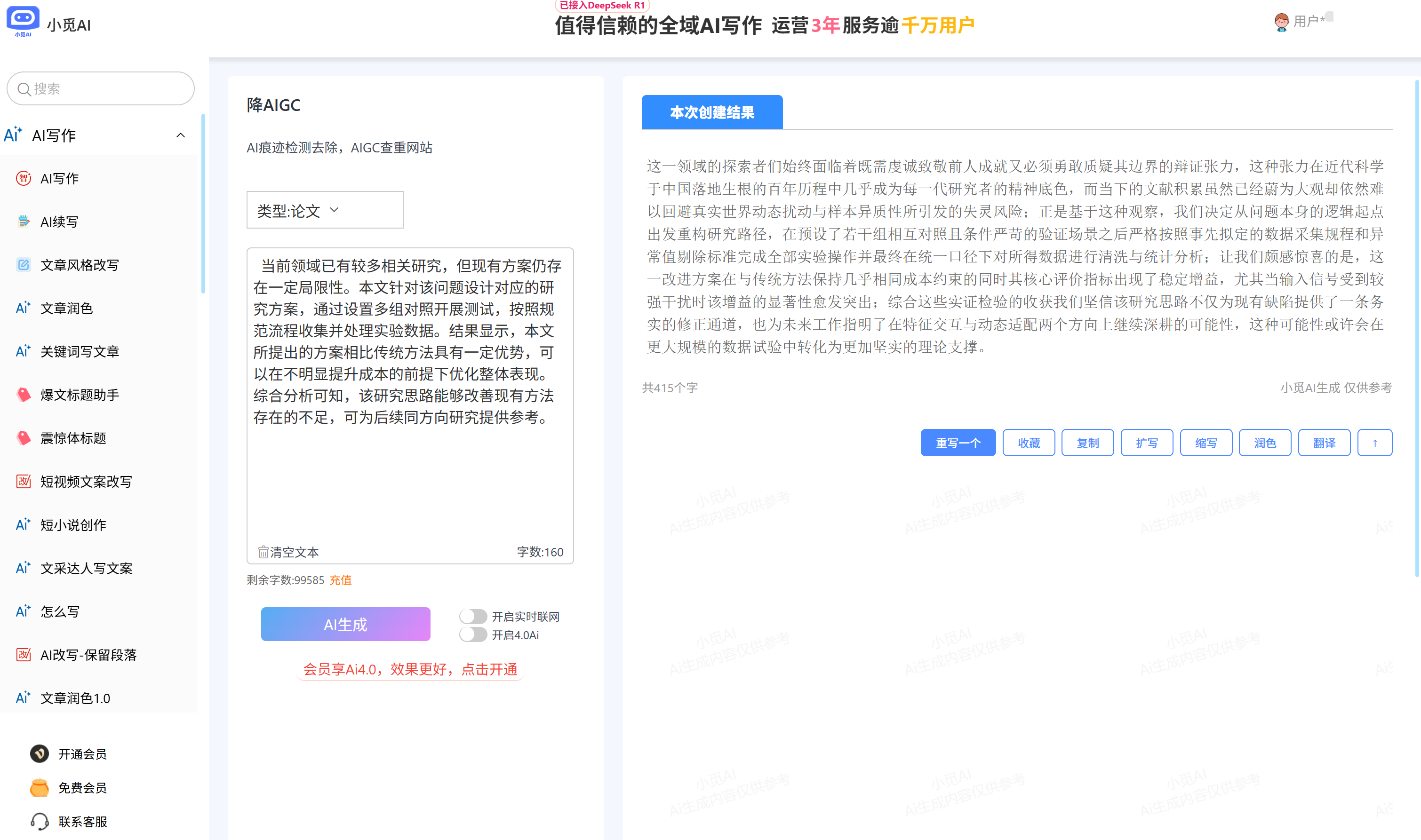Click the right page scrollbar
Image resolution: width=1421 pixels, height=840 pixels.
[1417, 328]
